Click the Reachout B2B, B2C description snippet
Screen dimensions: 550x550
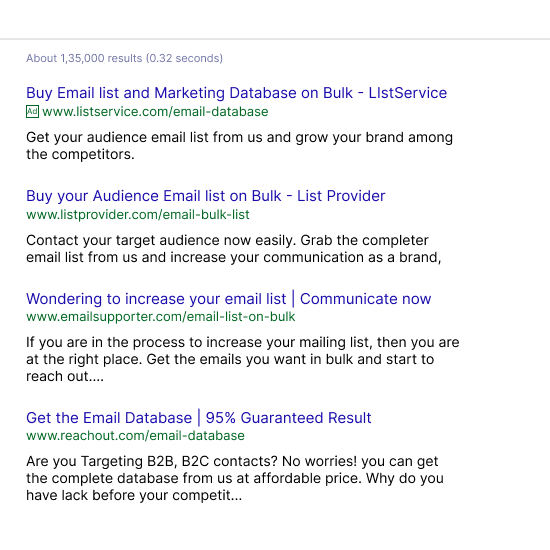click(x=235, y=478)
